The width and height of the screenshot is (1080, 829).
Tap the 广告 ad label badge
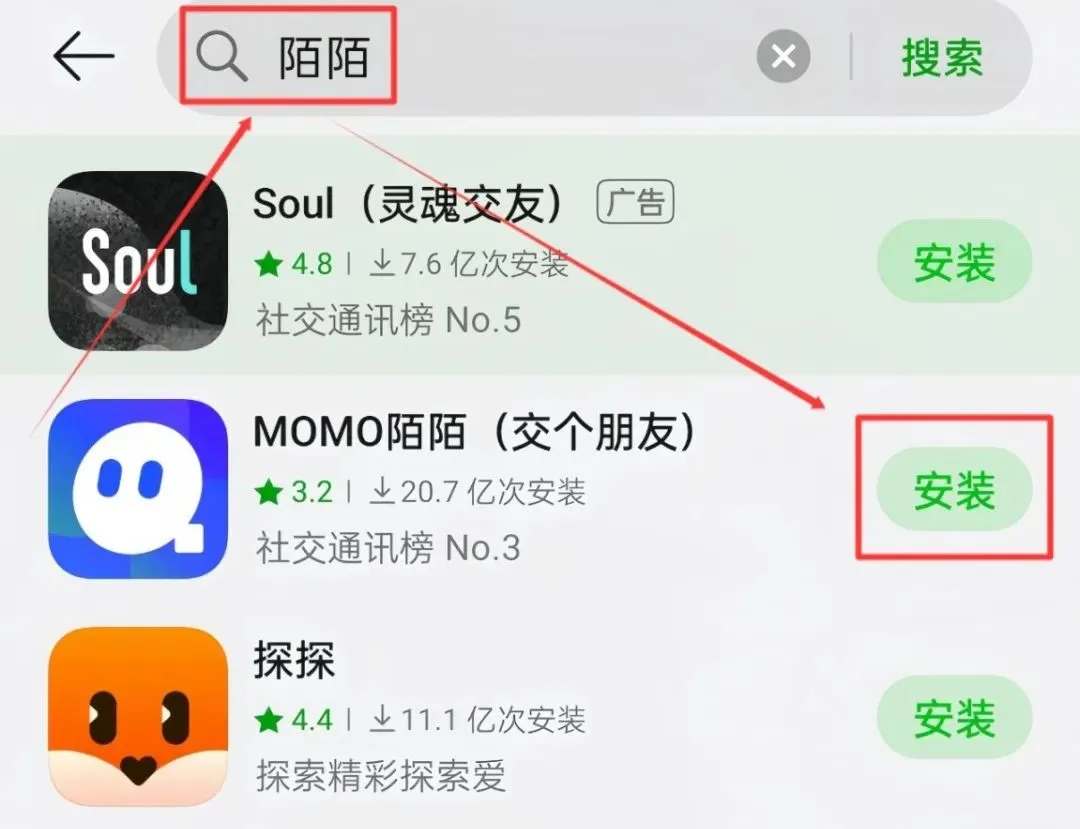point(635,202)
